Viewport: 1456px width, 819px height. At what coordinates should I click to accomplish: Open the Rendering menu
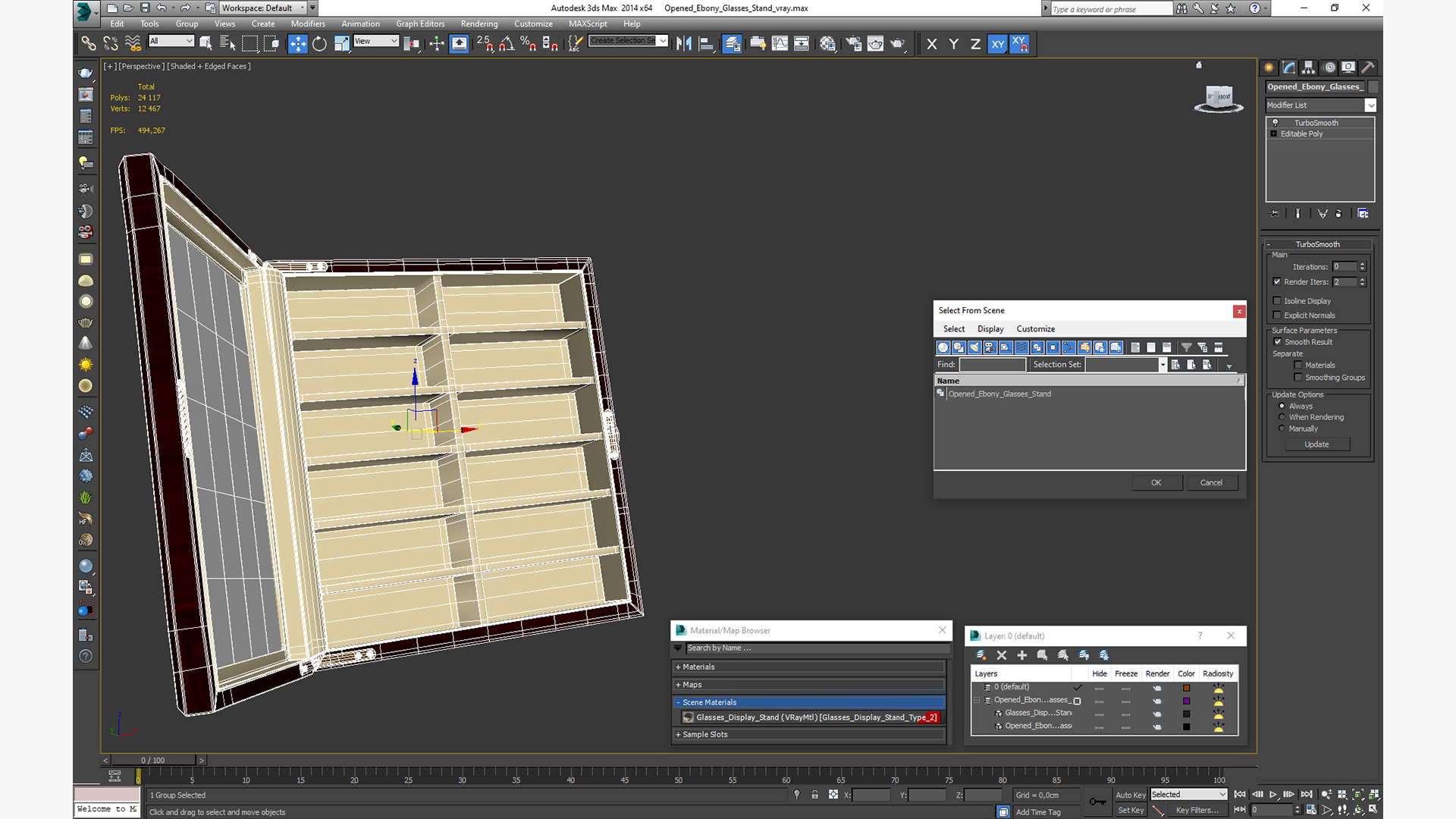[x=479, y=24]
